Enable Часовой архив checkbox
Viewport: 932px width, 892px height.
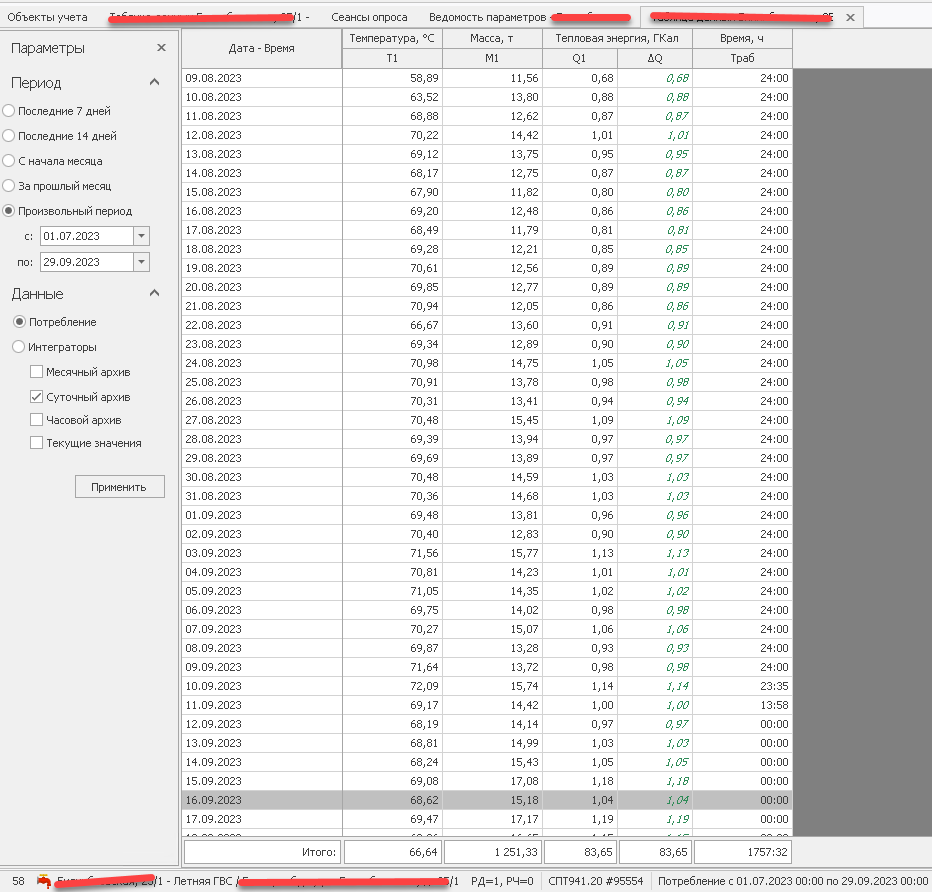36,420
